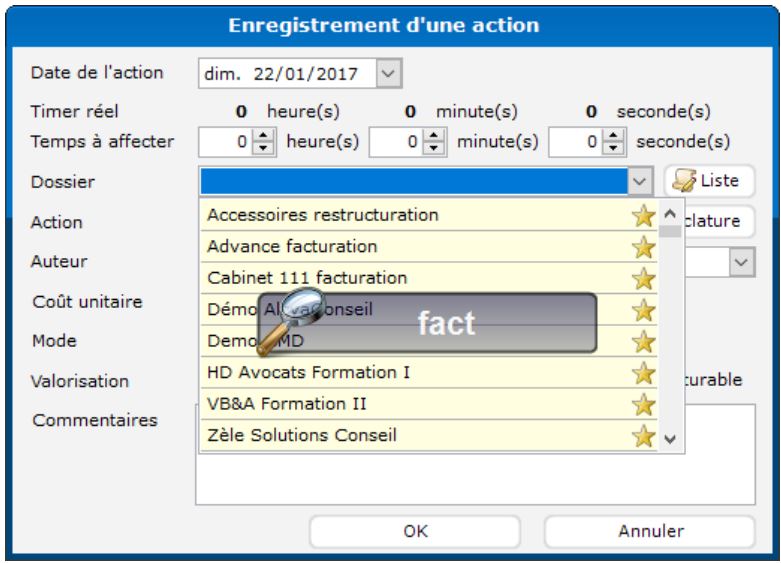Star the HD Avocats Formation I entry
781x563 pixels.
644,373
